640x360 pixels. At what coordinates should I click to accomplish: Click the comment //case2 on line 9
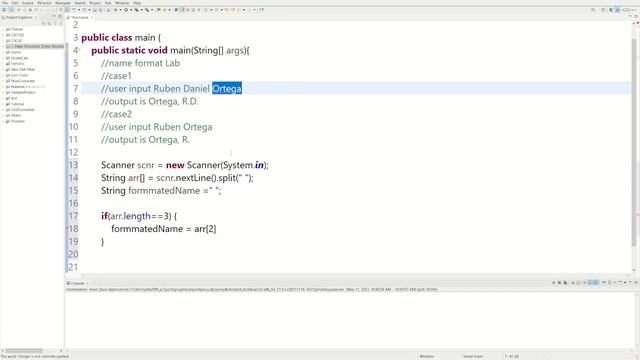pyautogui.click(x=116, y=114)
